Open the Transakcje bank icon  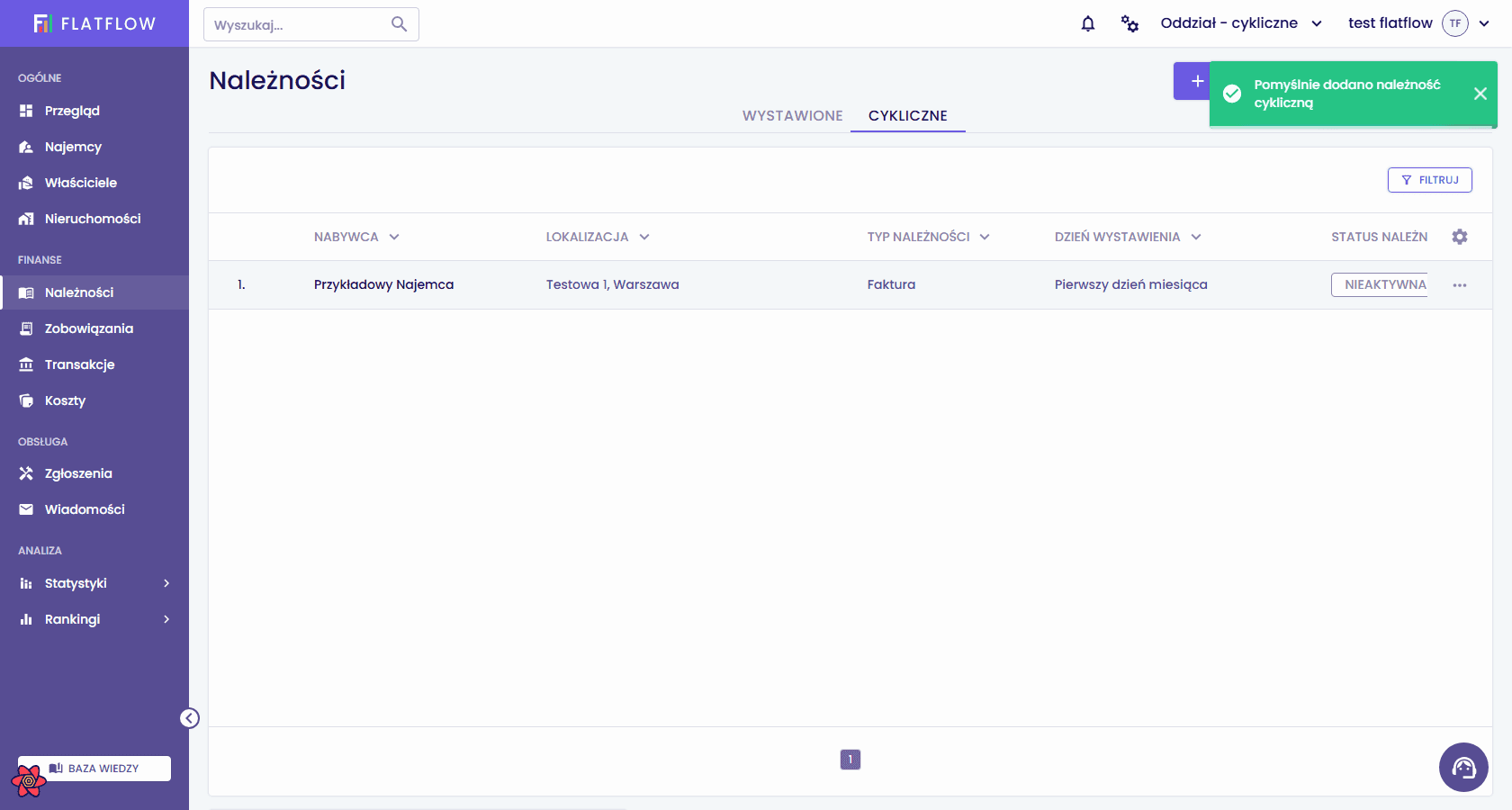click(26, 364)
